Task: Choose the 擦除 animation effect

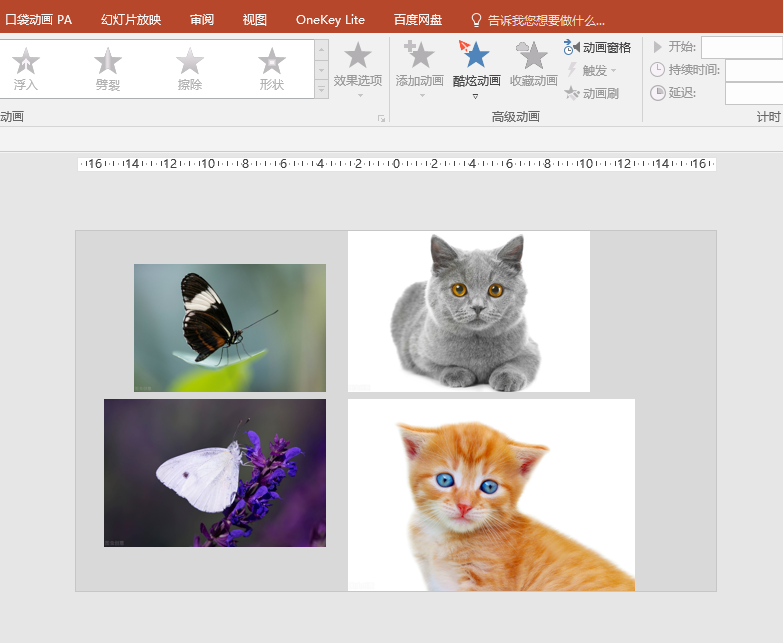Action: (190, 68)
